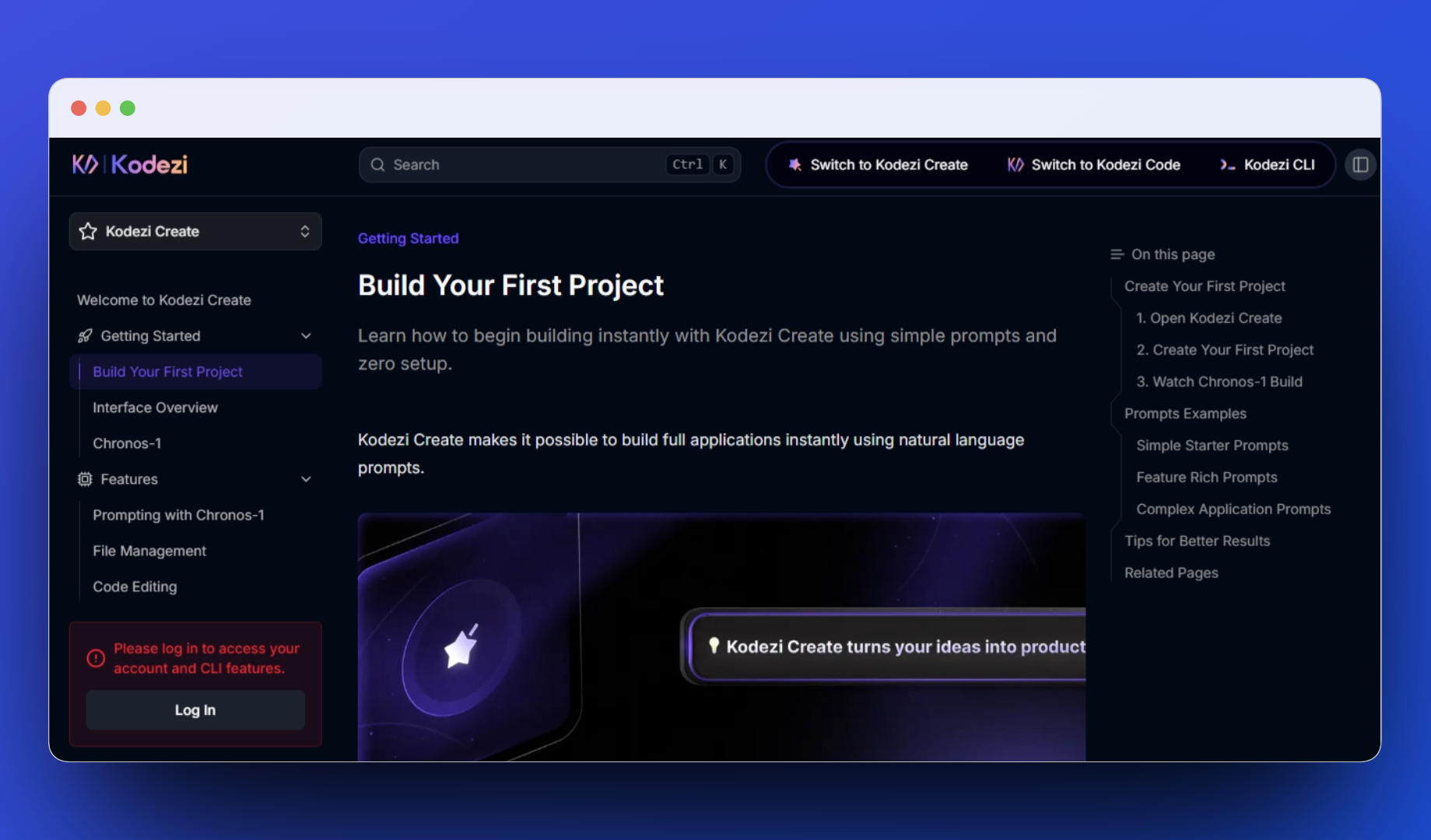Jump to 1. Open Kodezi Create
The image size is (1431, 840).
[x=1208, y=318]
